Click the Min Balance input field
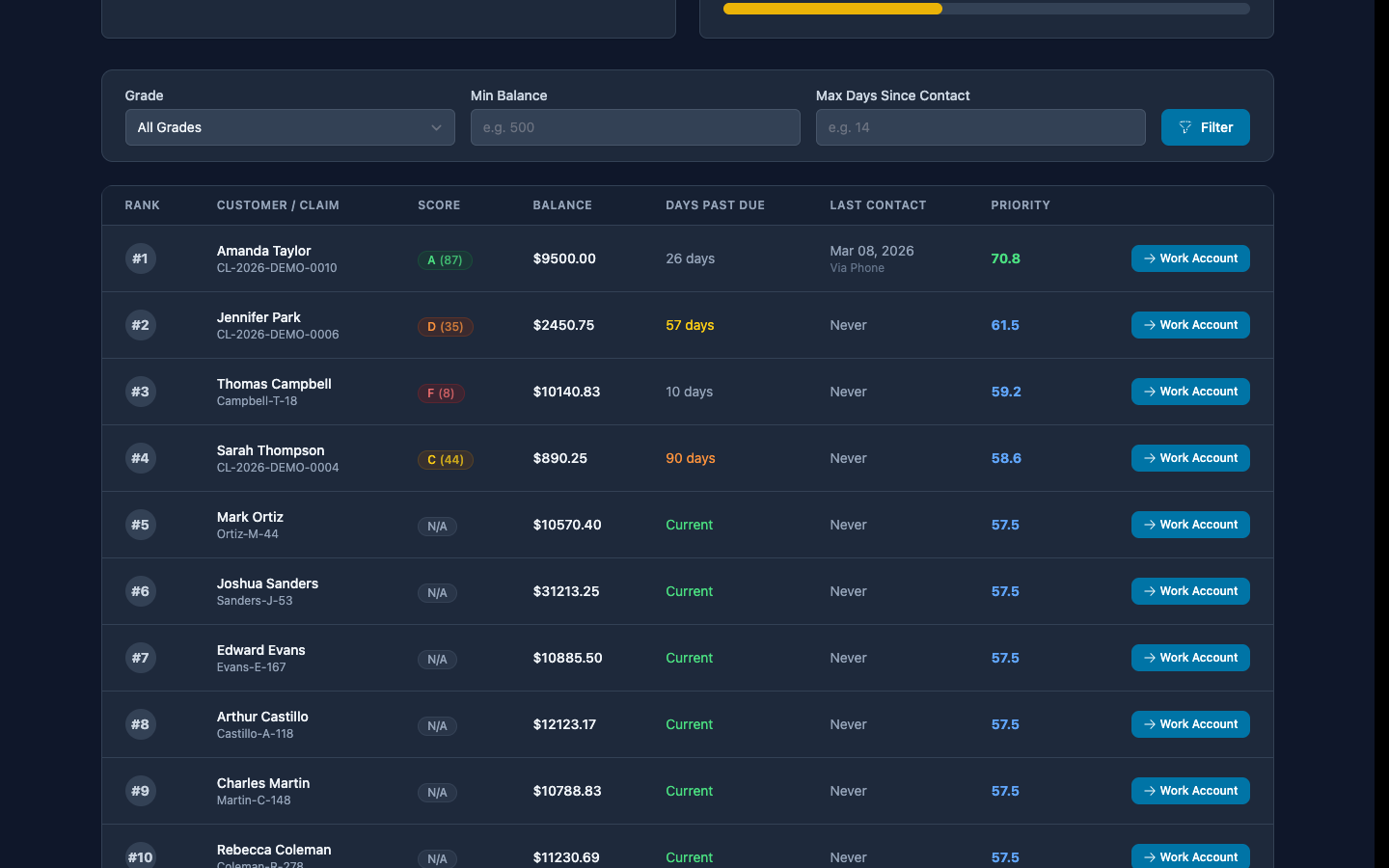 point(635,127)
